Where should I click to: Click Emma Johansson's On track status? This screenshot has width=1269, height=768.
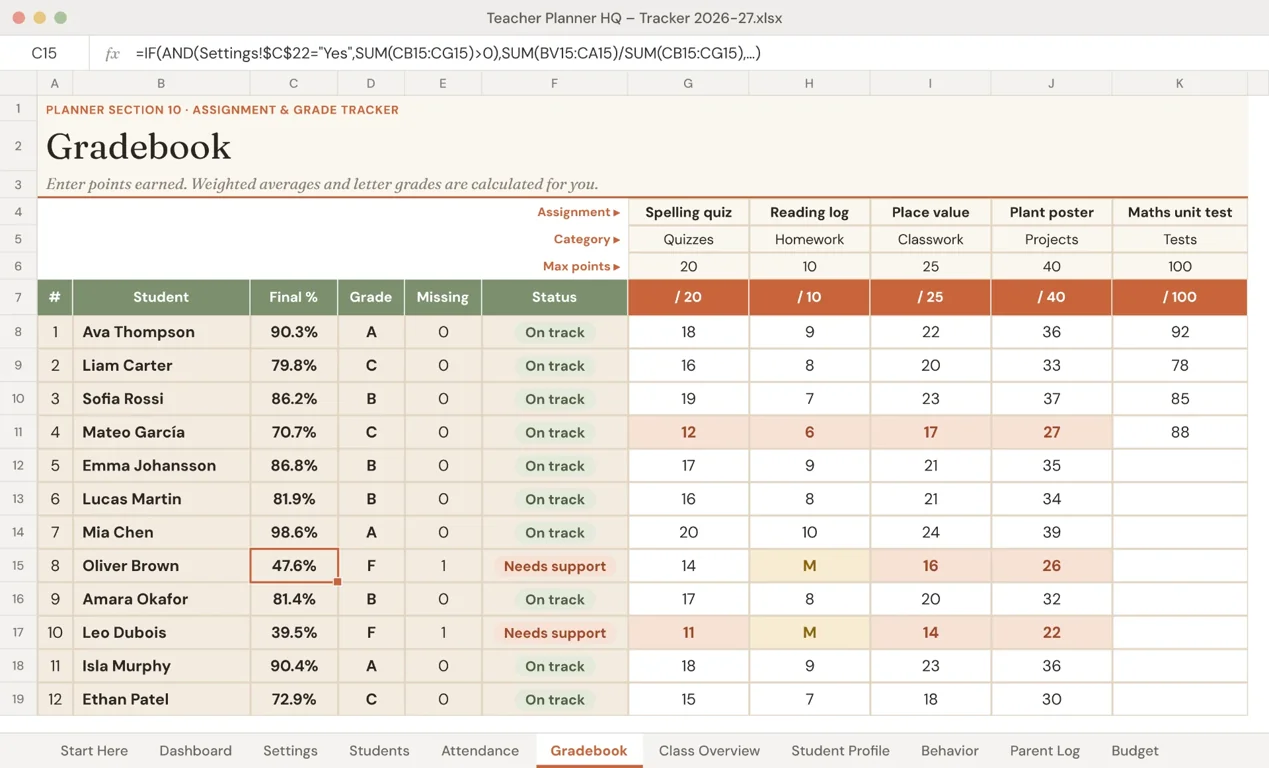click(554, 466)
